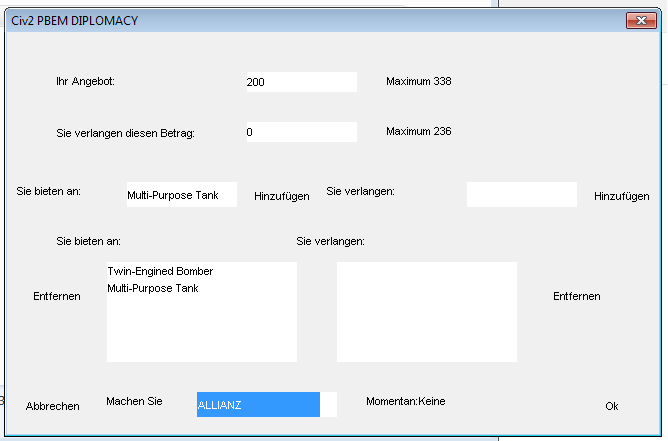Click the empty demand list box
The image size is (668, 441).
point(426,312)
